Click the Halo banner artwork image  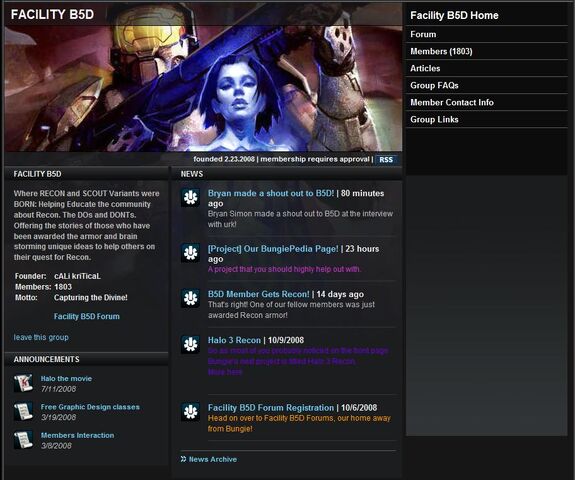[203, 88]
